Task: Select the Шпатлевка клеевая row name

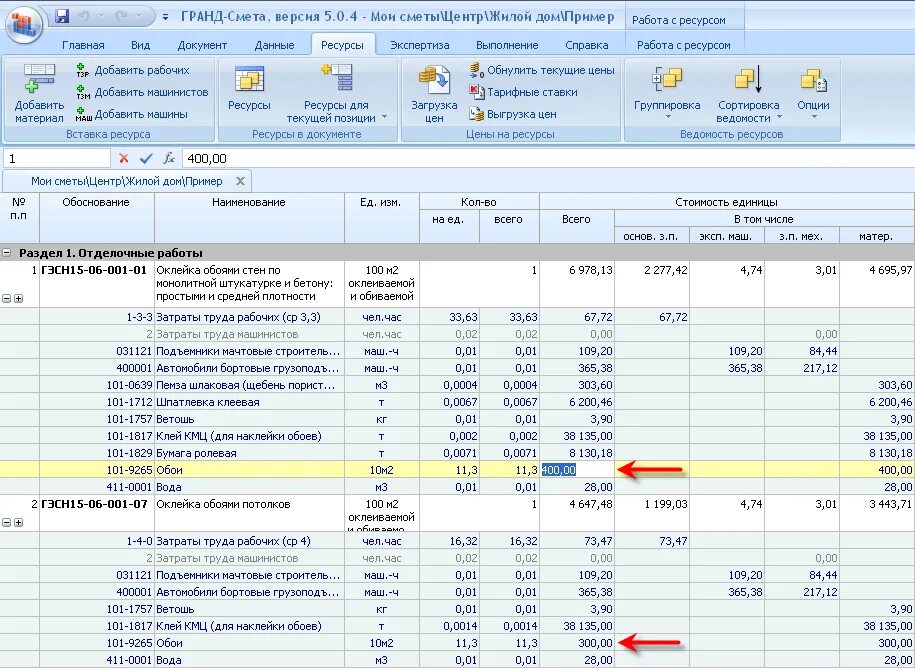Action: click(x=208, y=402)
